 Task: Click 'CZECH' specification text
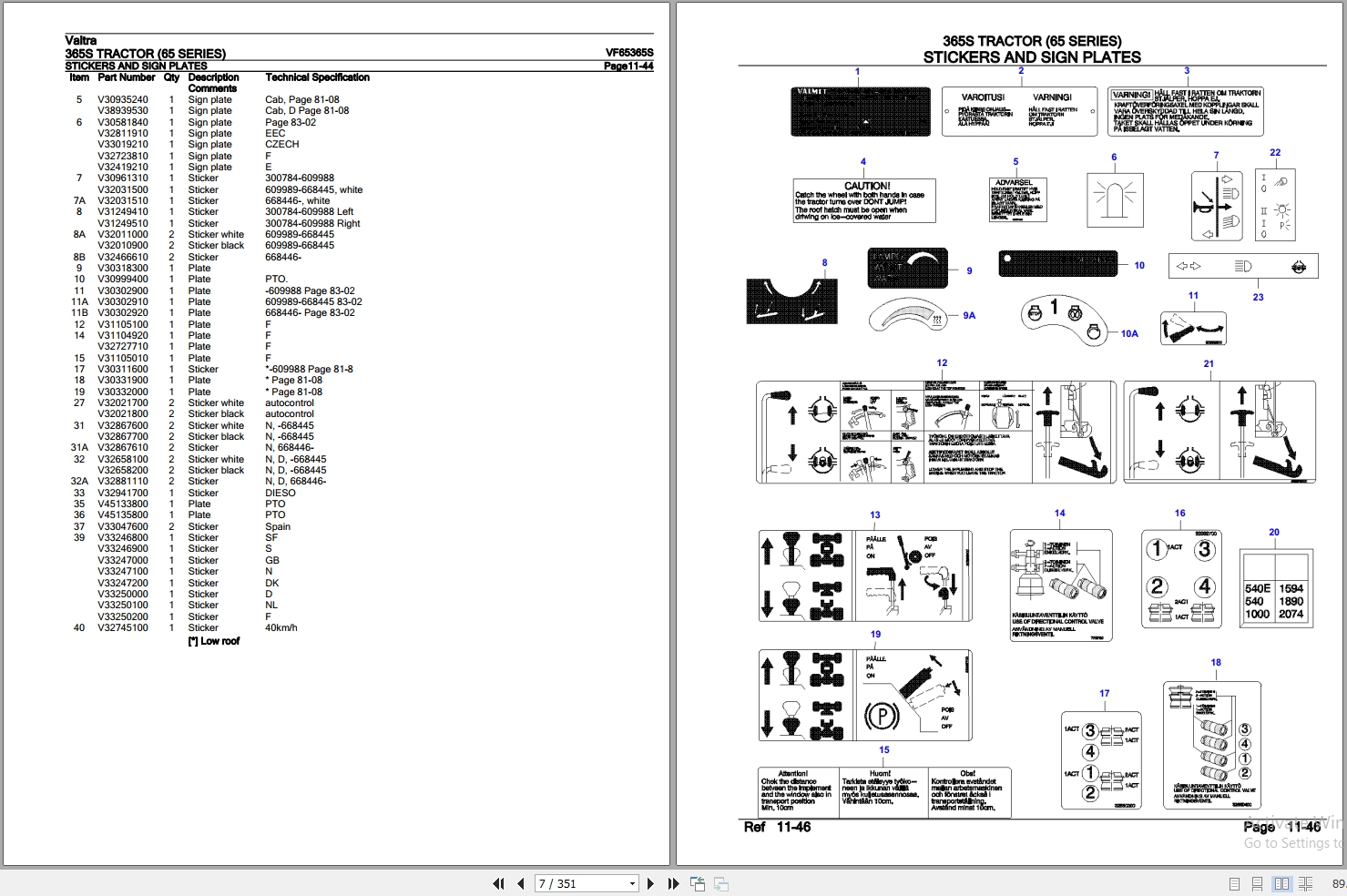point(282,144)
